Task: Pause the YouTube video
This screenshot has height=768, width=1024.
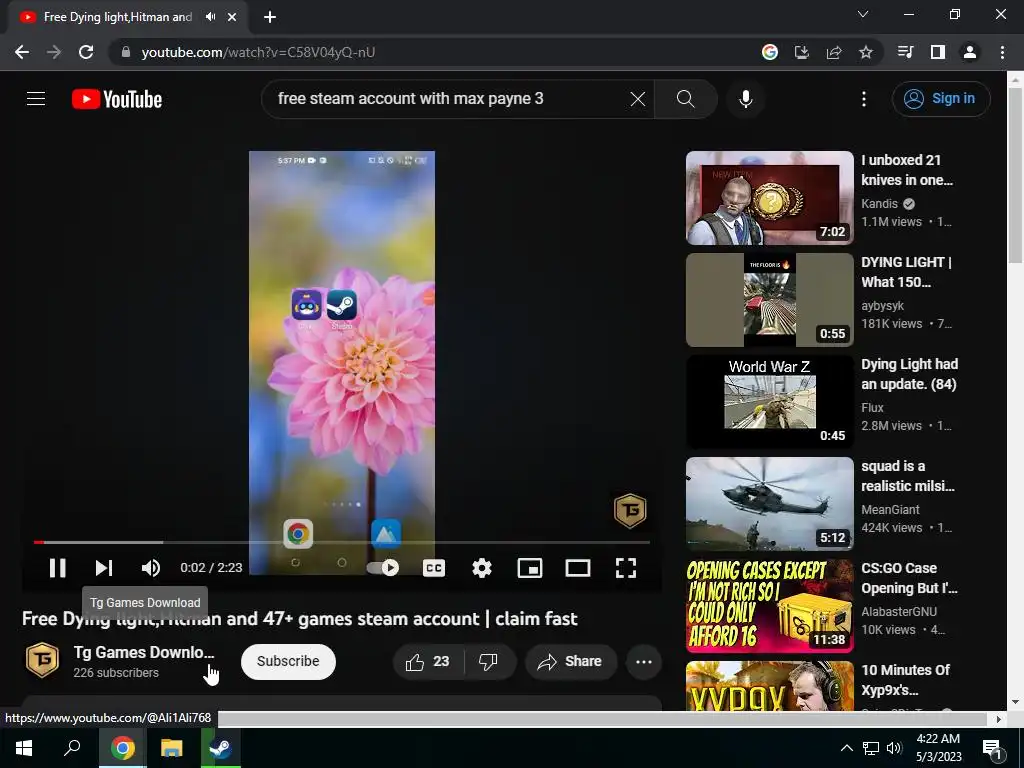Action: pyautogui.click(x=57, y=568)
